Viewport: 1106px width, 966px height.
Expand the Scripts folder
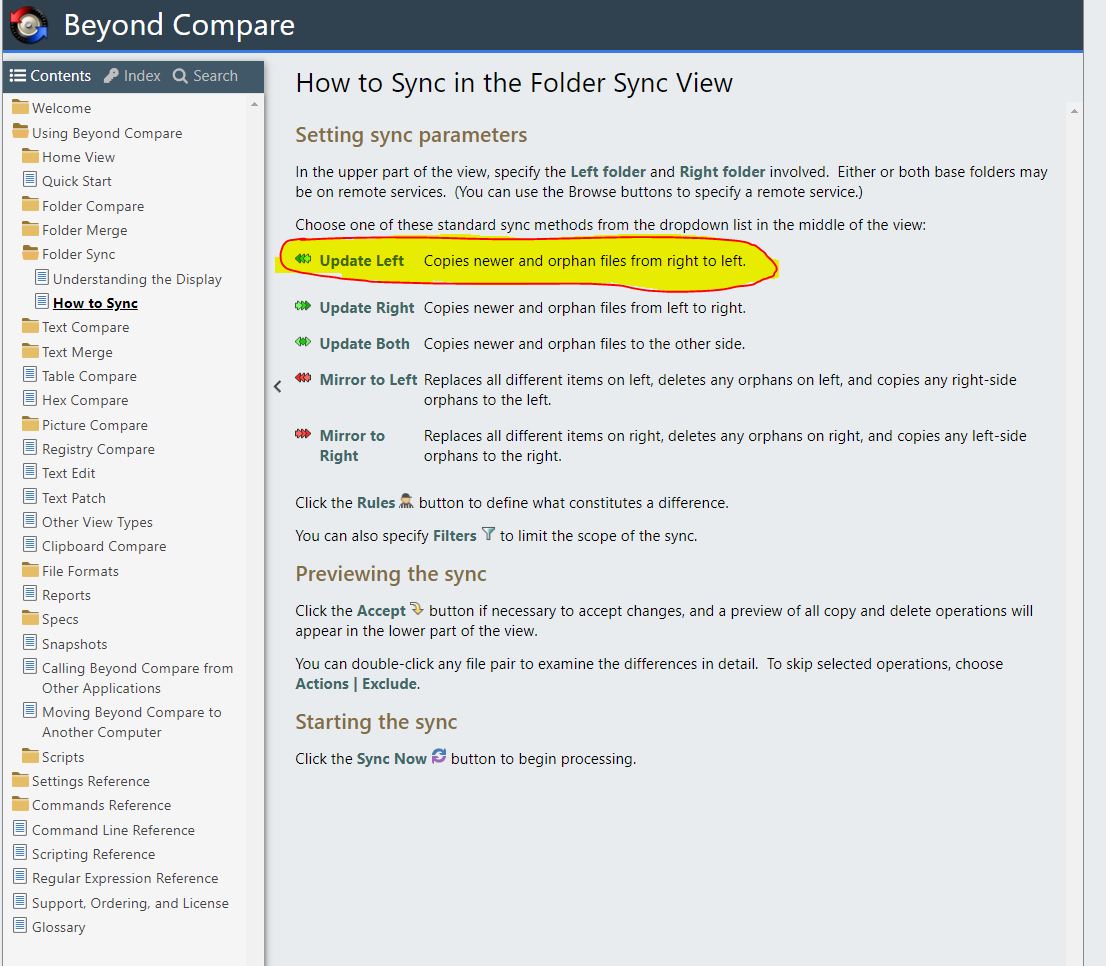pos(53,757)
